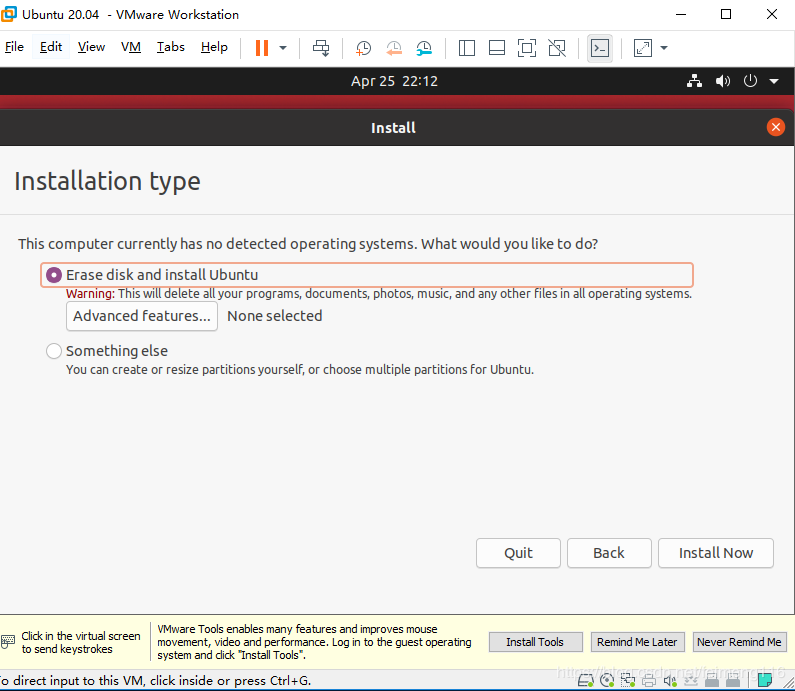Click the pause virtual machine icon
Viewport: 795px width, 691px height.
tap(261, 48)
